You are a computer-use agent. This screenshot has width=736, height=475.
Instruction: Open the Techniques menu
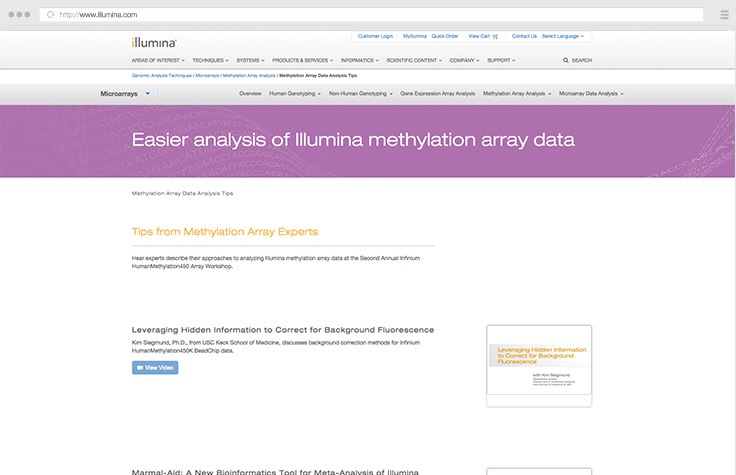[x=210, y=60]
